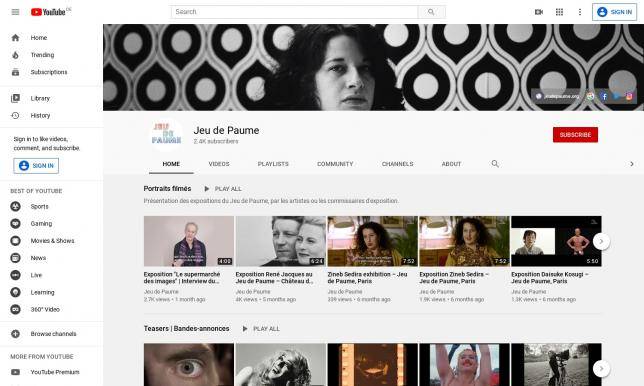Subscribe to Jeu de Paume
This screenshot has height=386, width=644.
(x=575, y=135)
